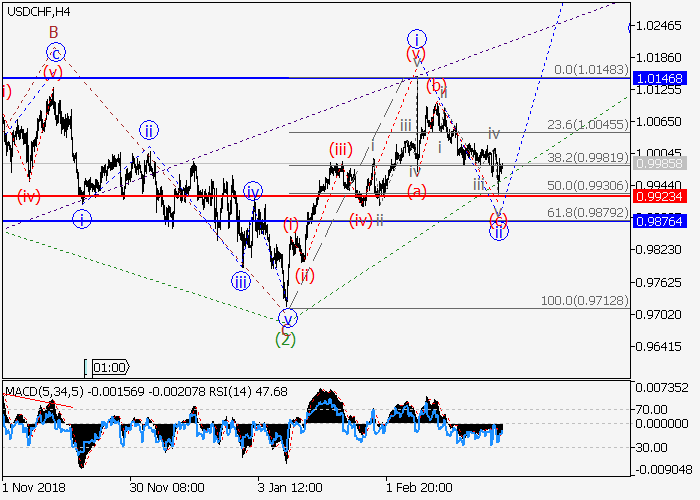Click the red (iii) wave label
Screen dimensions: 700x500
tap(340, 150)
